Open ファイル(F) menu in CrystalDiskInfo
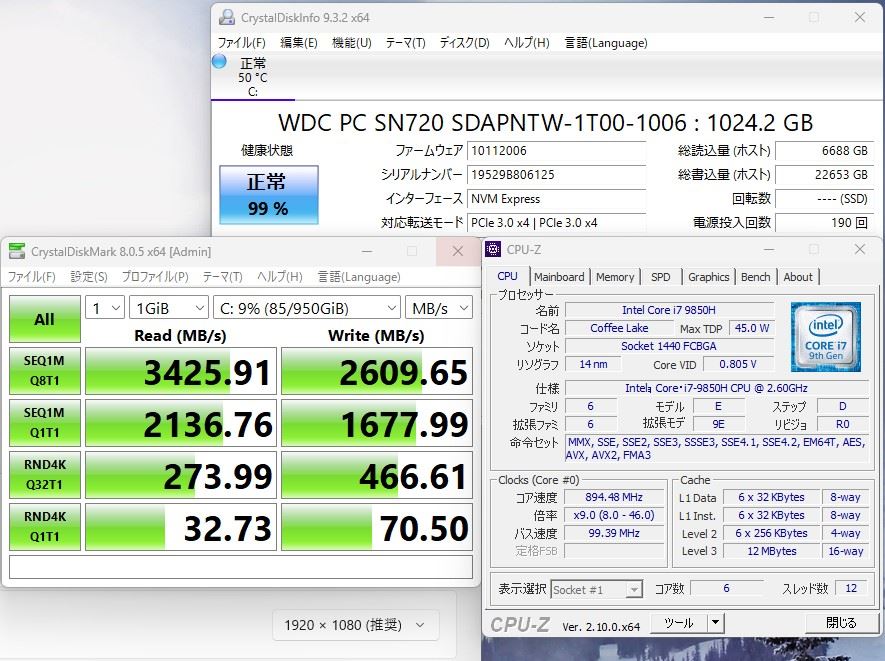 coord(242,43)
